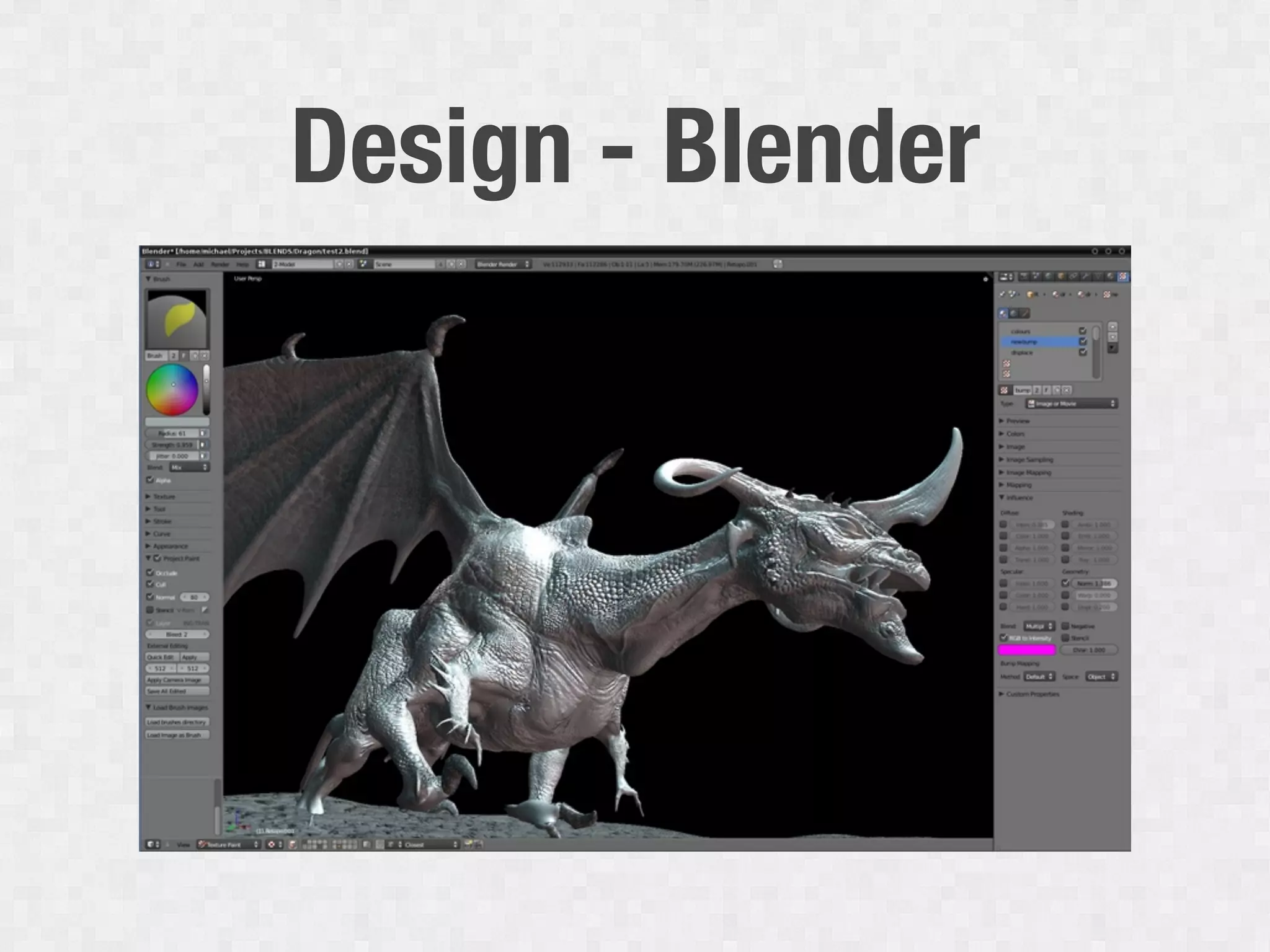Click first empty texture slot icon
Screen dimensions: 1270x952
[x=1006, y=364]
